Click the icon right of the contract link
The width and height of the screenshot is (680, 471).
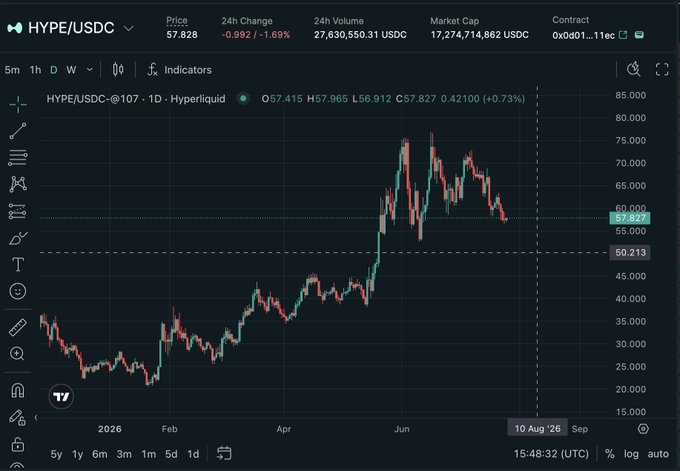pos(639,35)
